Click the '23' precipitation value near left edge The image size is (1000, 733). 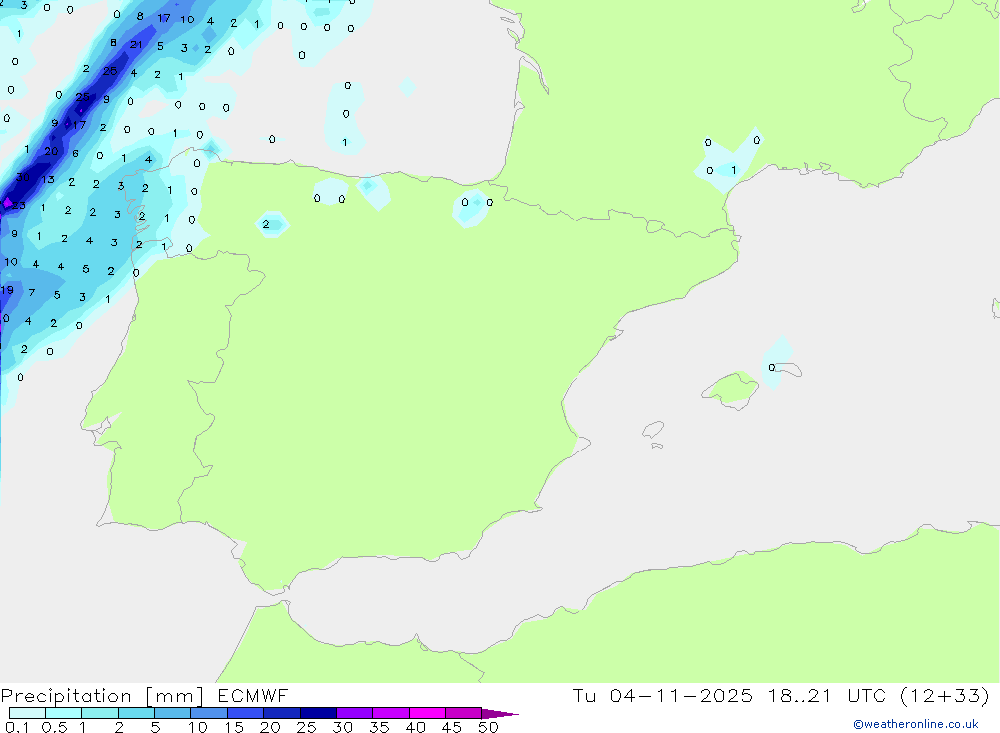click(19, 205)
